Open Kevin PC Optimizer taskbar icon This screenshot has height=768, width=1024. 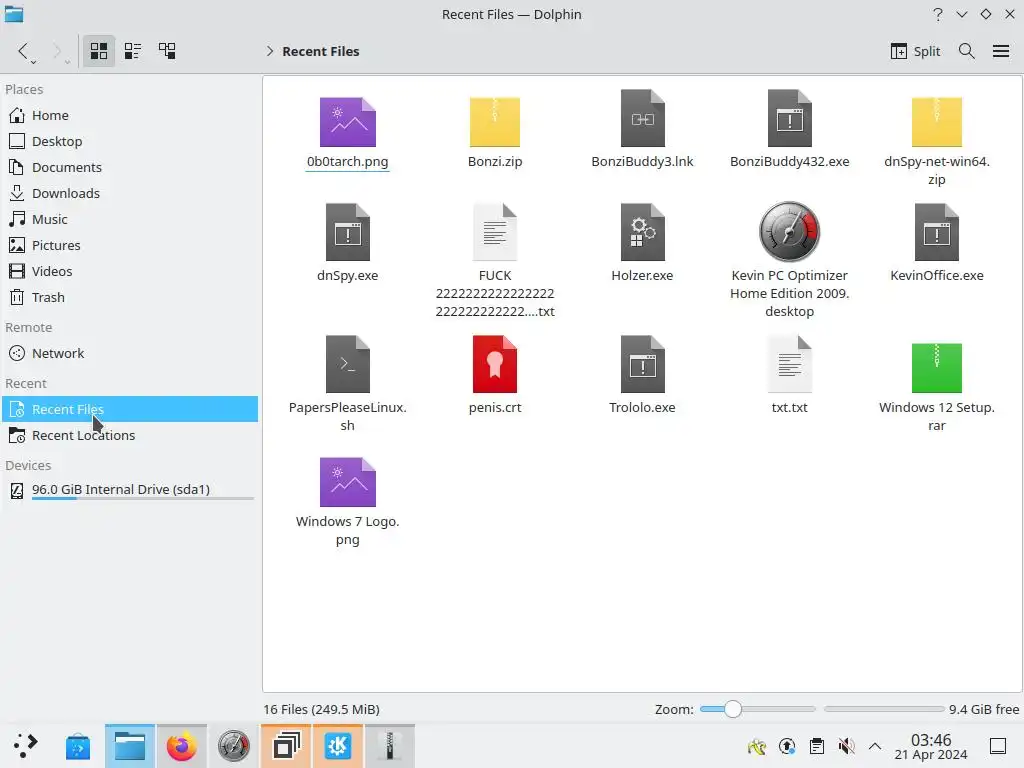click(234, 746)
